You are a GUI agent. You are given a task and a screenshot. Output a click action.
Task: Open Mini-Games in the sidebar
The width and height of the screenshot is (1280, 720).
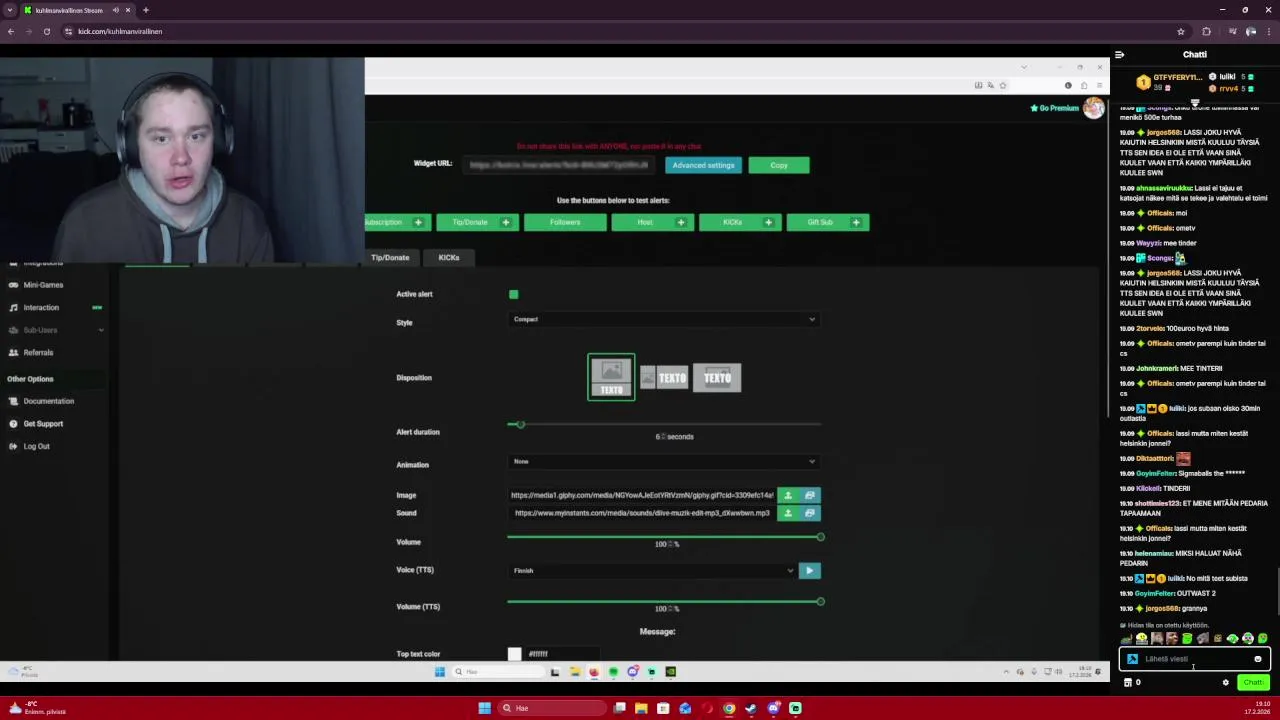coord(43,285)
